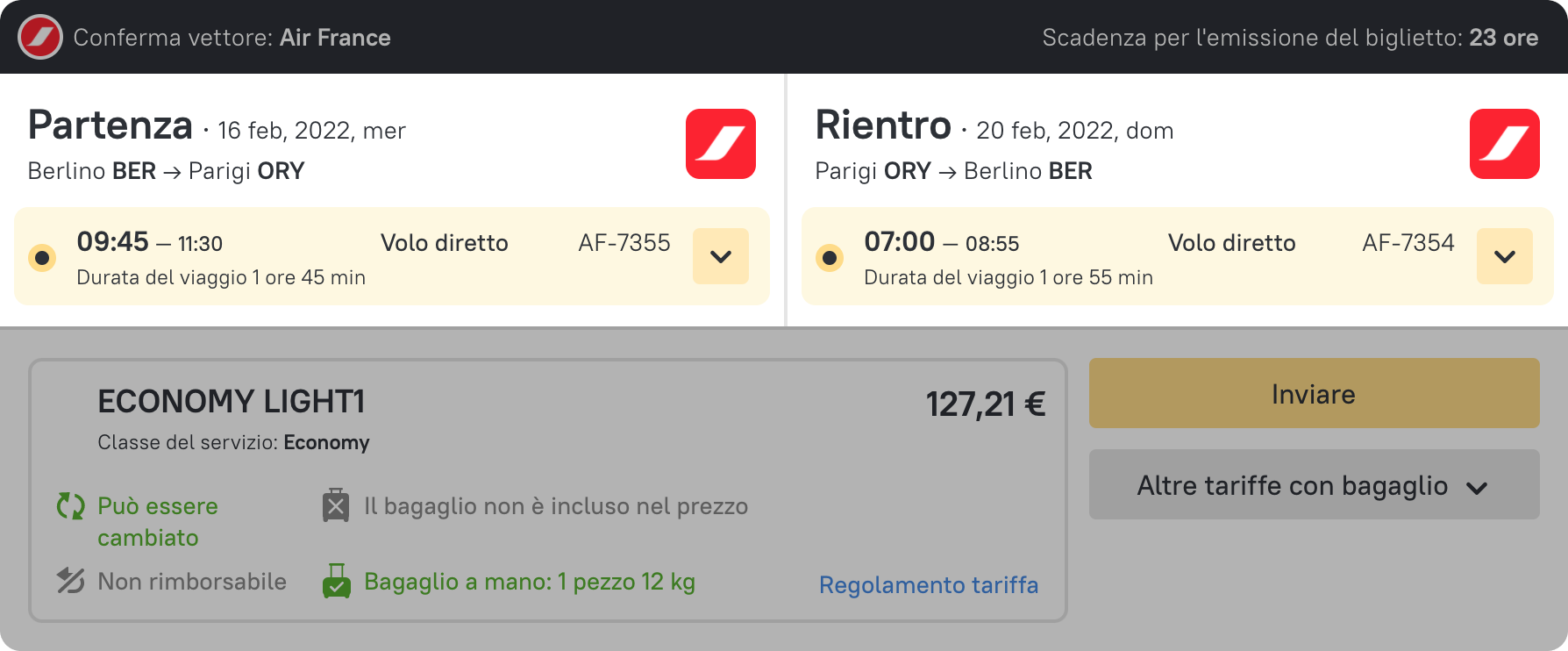Click the Air France logo beside Rientro
1568x651 pixels.
click(x=1504, y=144)
